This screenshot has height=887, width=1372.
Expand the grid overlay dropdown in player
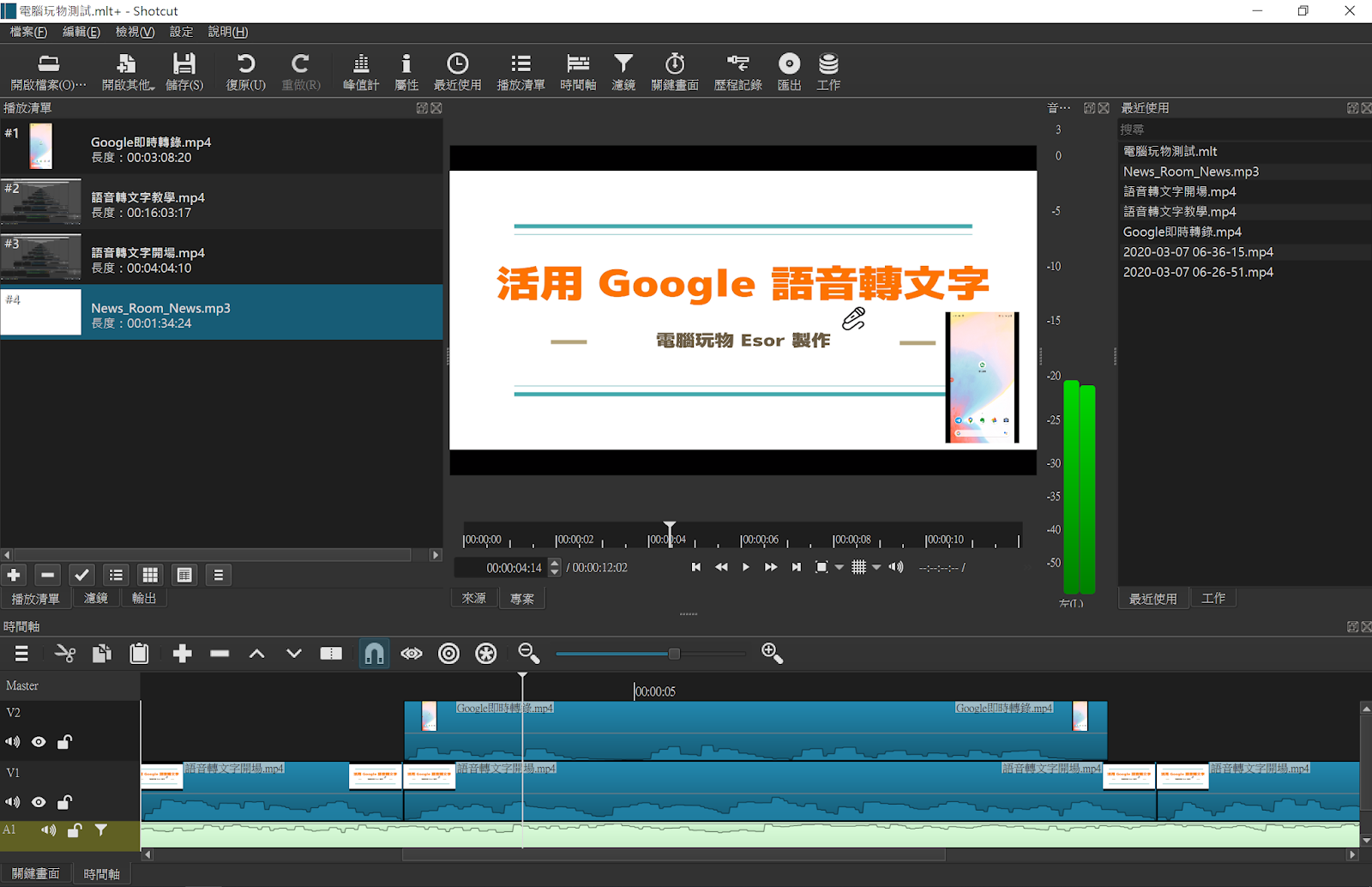click(x=876, y=567)
